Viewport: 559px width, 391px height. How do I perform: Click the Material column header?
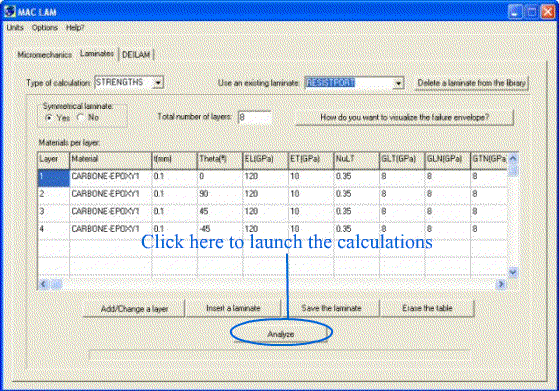(x=111, y=161)
